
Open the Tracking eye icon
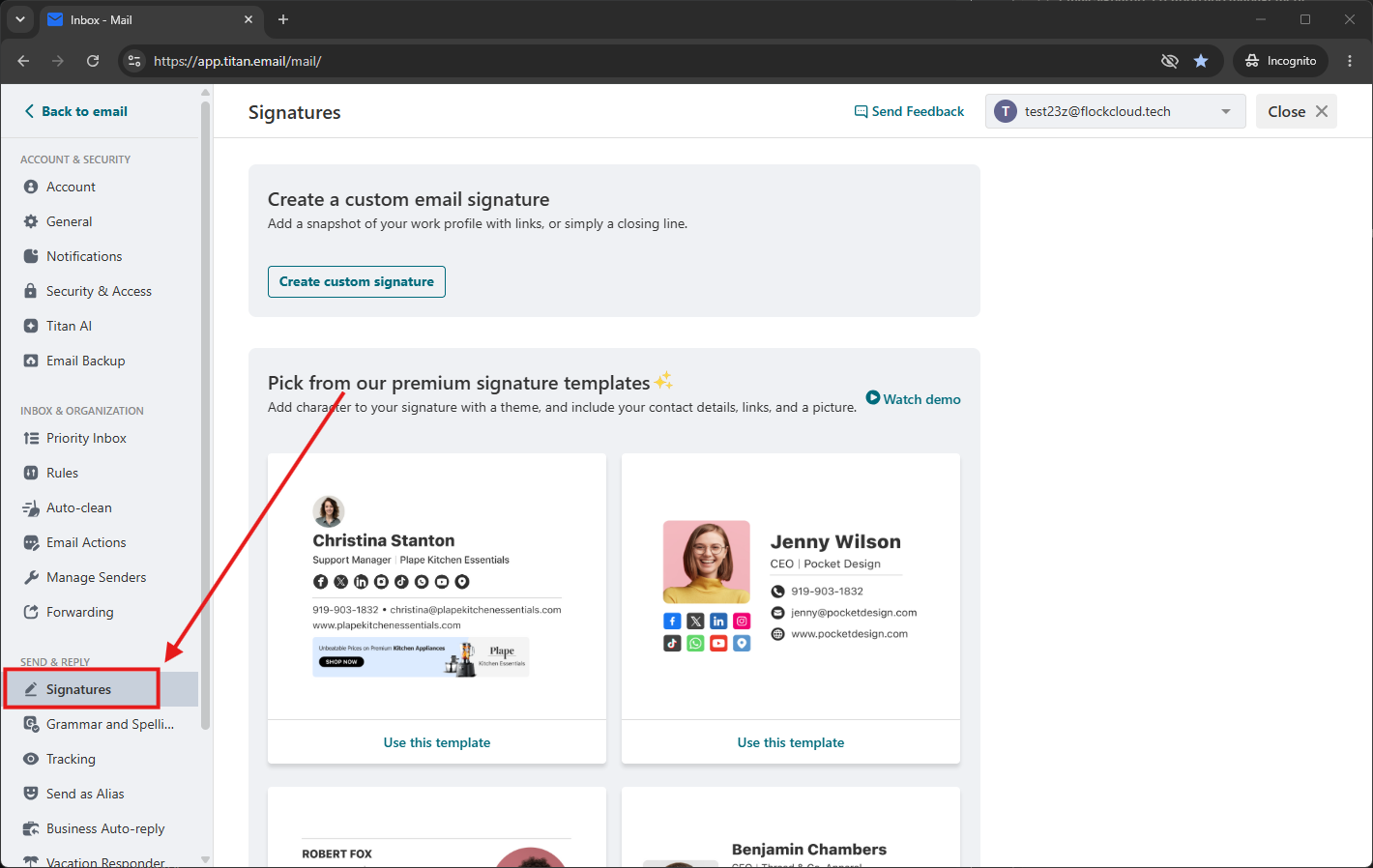click(x=31, y=759)
